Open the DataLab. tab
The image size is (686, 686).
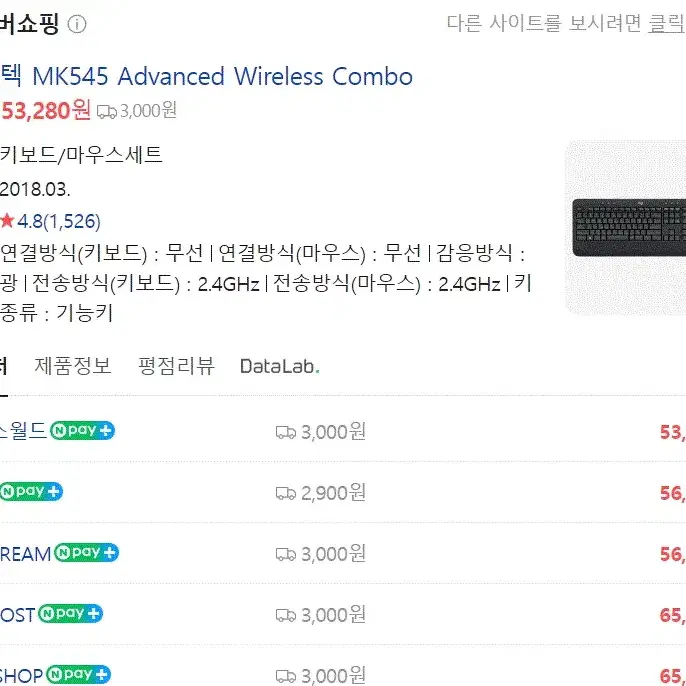click(280, 366)
